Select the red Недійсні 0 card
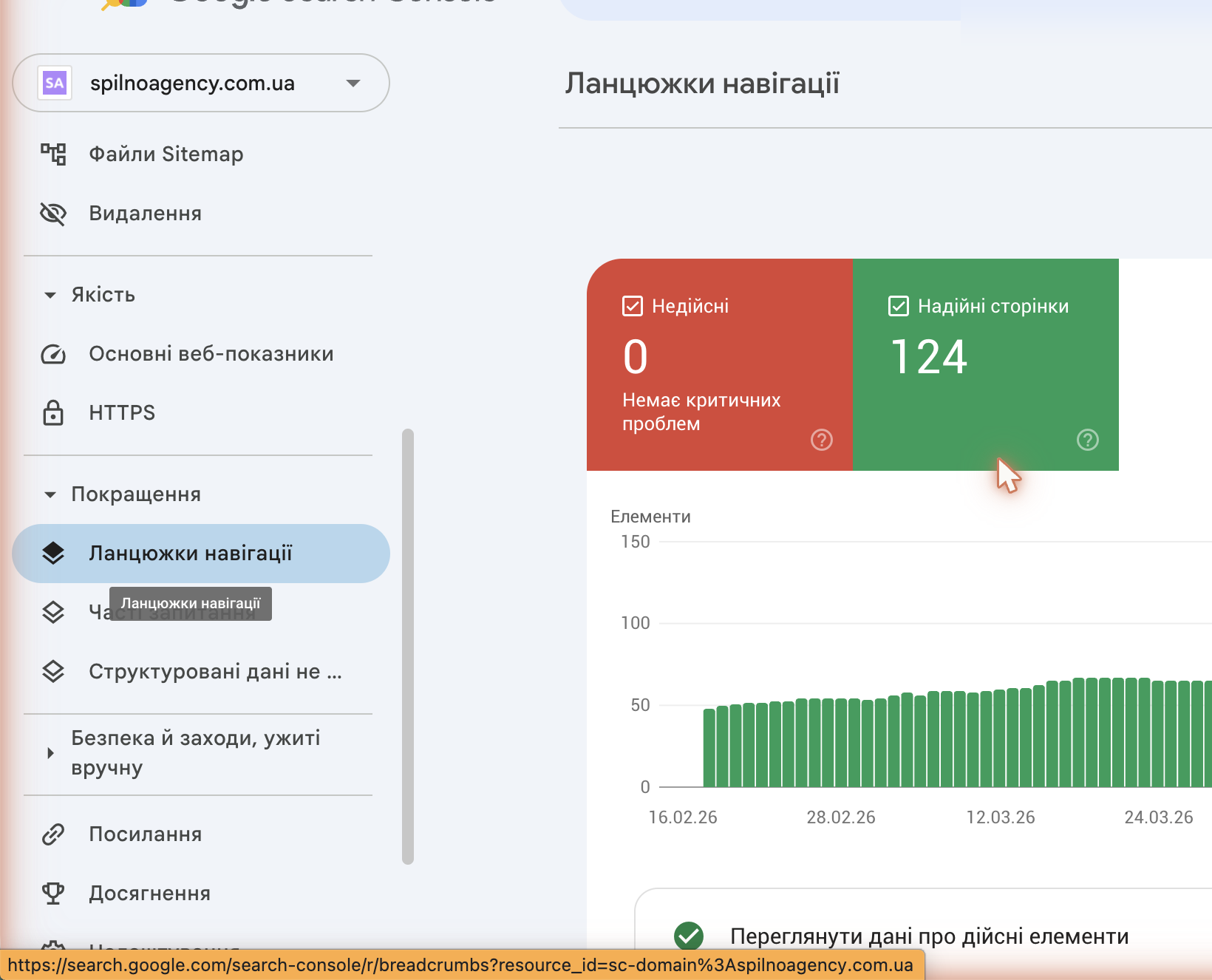 click(x=720, y=364)
